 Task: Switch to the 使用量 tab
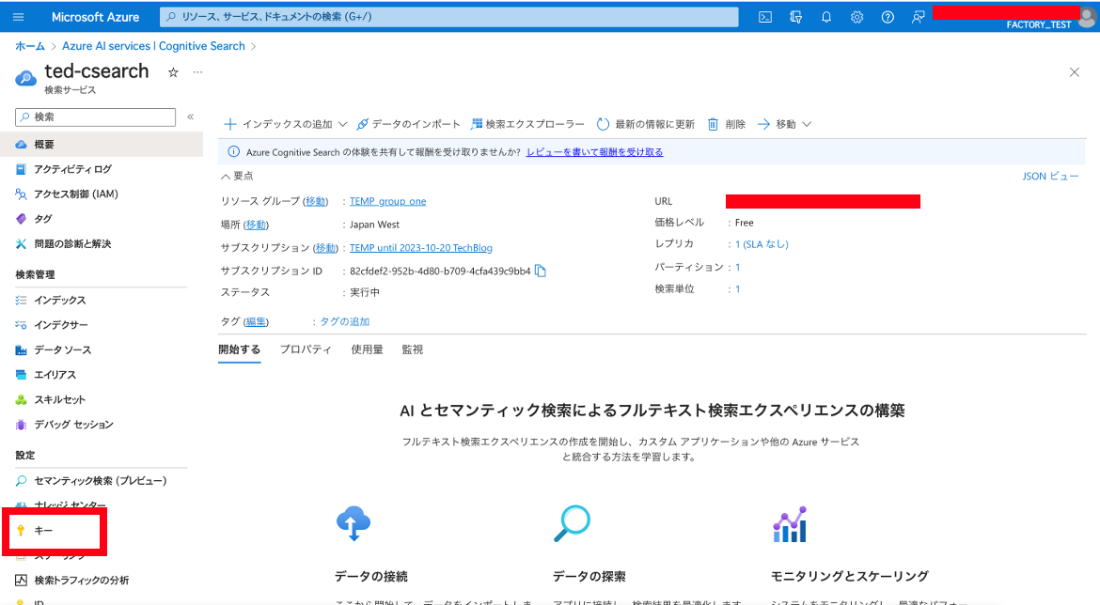click(367, 350)
